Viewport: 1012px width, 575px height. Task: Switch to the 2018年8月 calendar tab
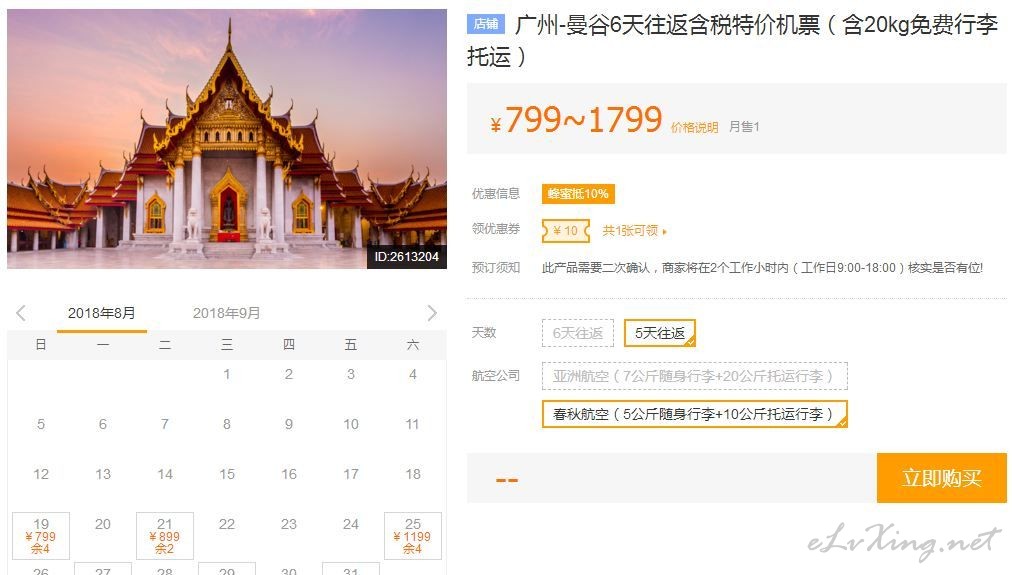pyautogui.click(x=102, y=313)
